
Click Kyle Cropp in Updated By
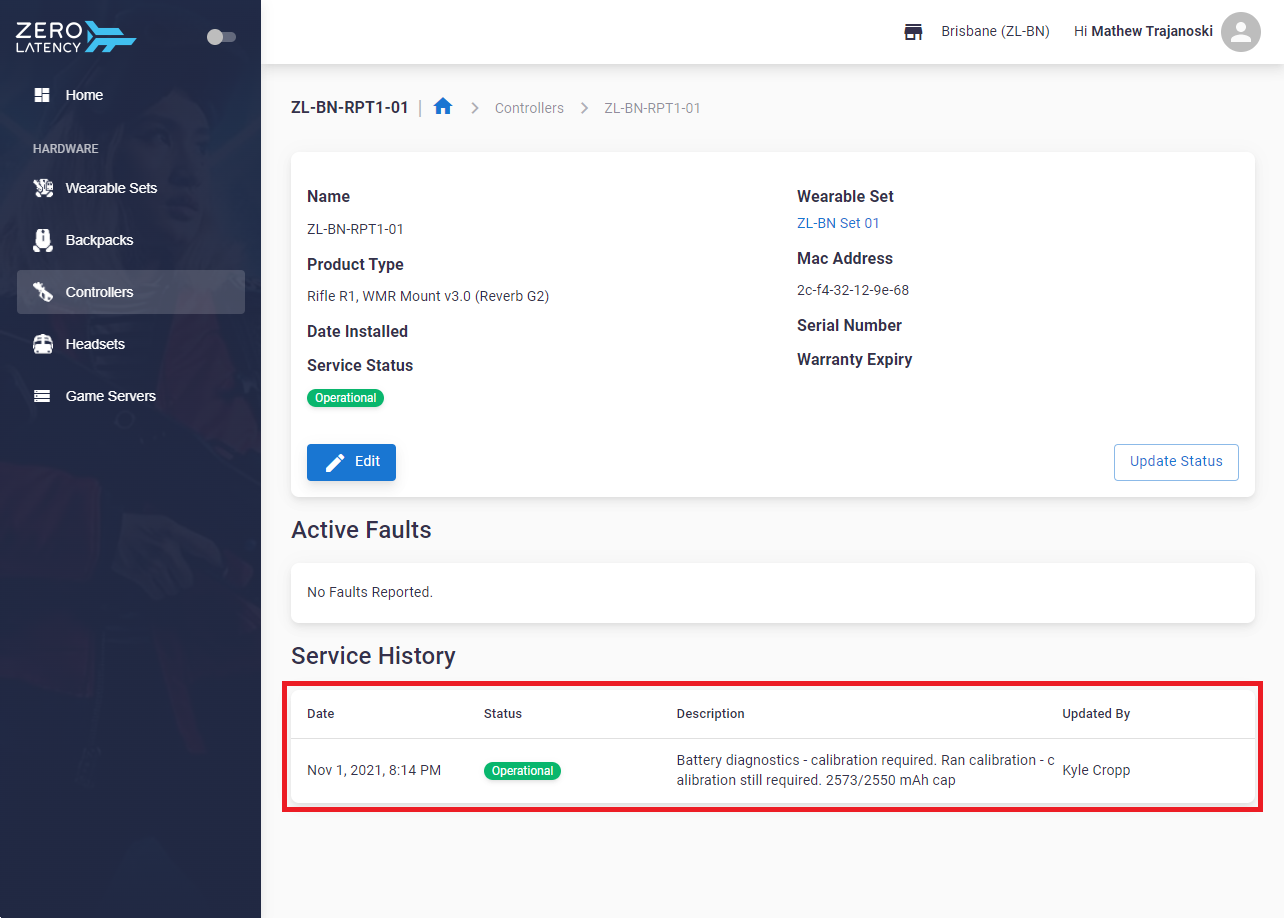1096,771
